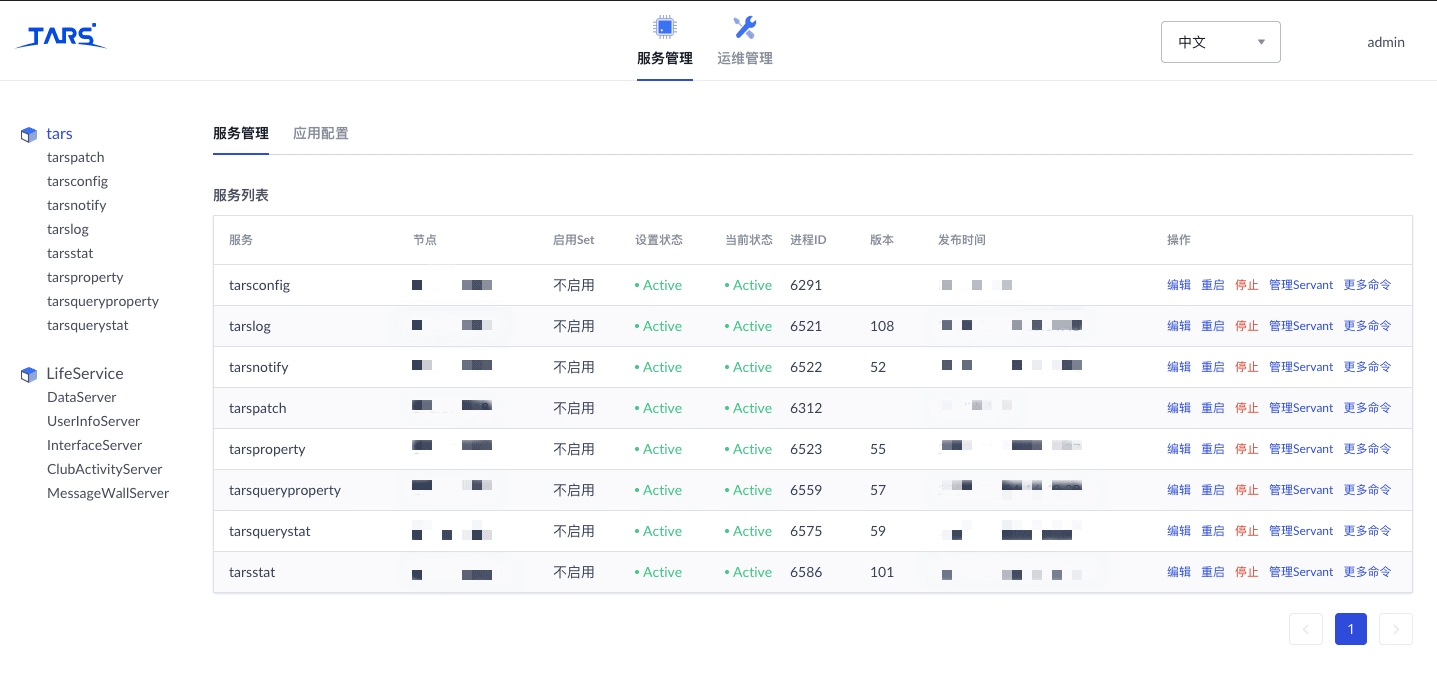The width and height of the screenshot is (1437, 685).
Task: Select tarsnotify in the sidebar
Action: click(77, 205)
